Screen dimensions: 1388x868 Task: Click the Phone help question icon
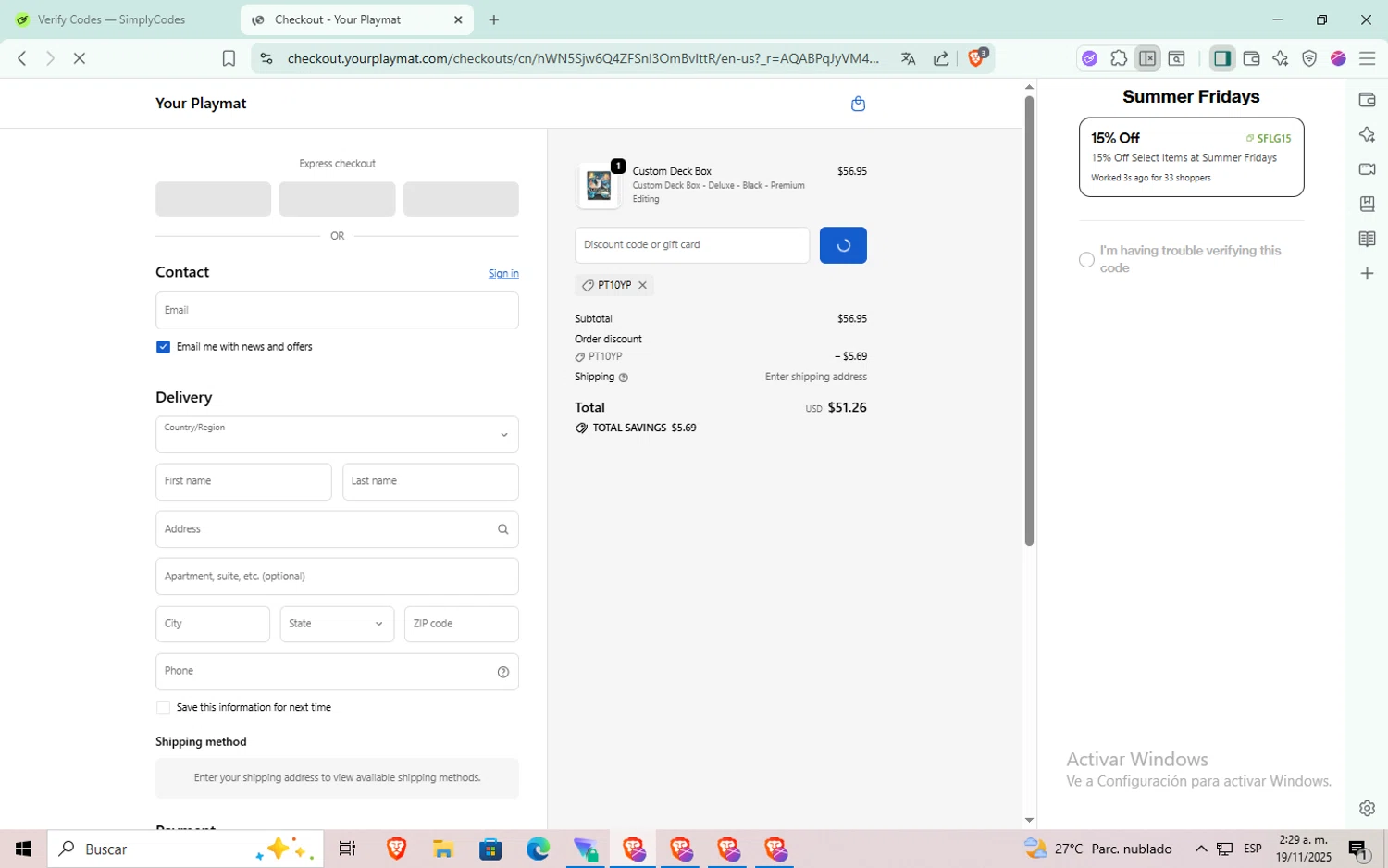(502, 672)
